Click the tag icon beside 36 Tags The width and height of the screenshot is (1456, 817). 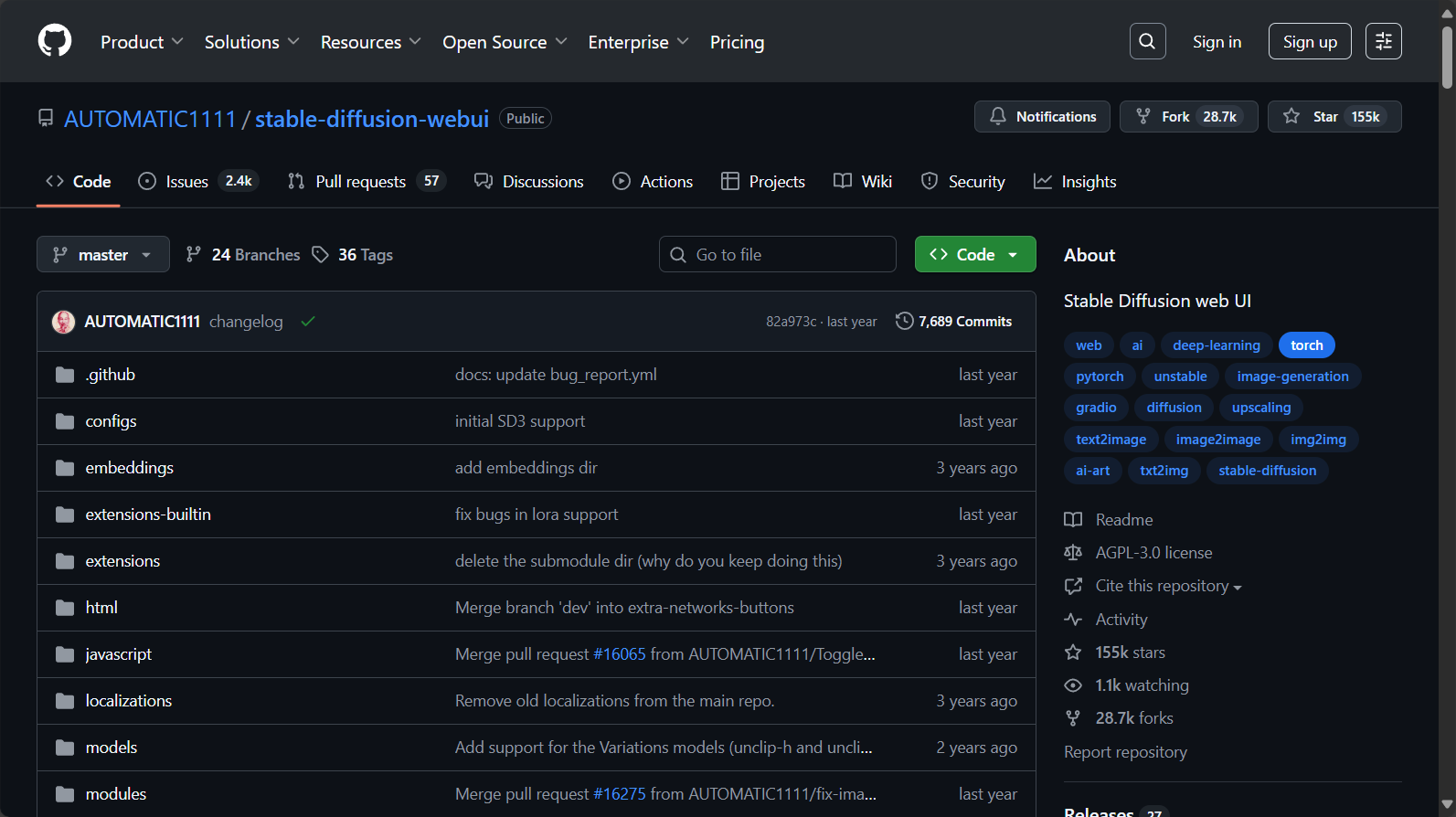tap(320, 255)
